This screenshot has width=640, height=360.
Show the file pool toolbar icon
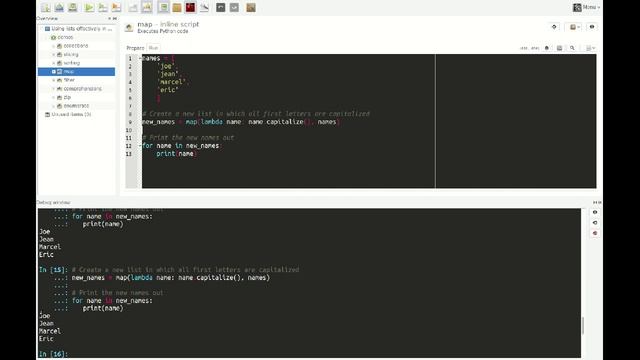(x=177, y=7)
